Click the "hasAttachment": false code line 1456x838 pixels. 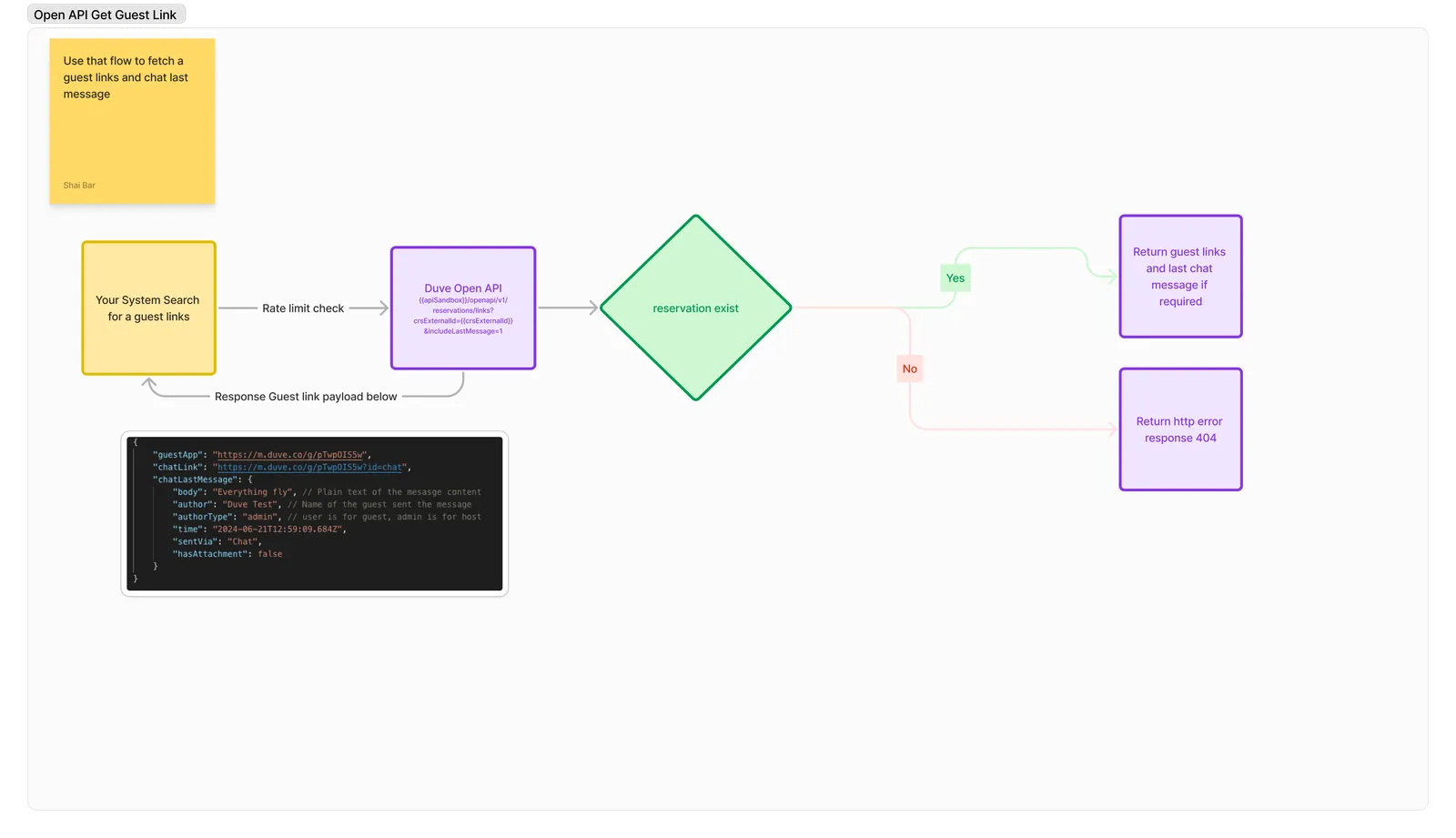click(227, 554)
